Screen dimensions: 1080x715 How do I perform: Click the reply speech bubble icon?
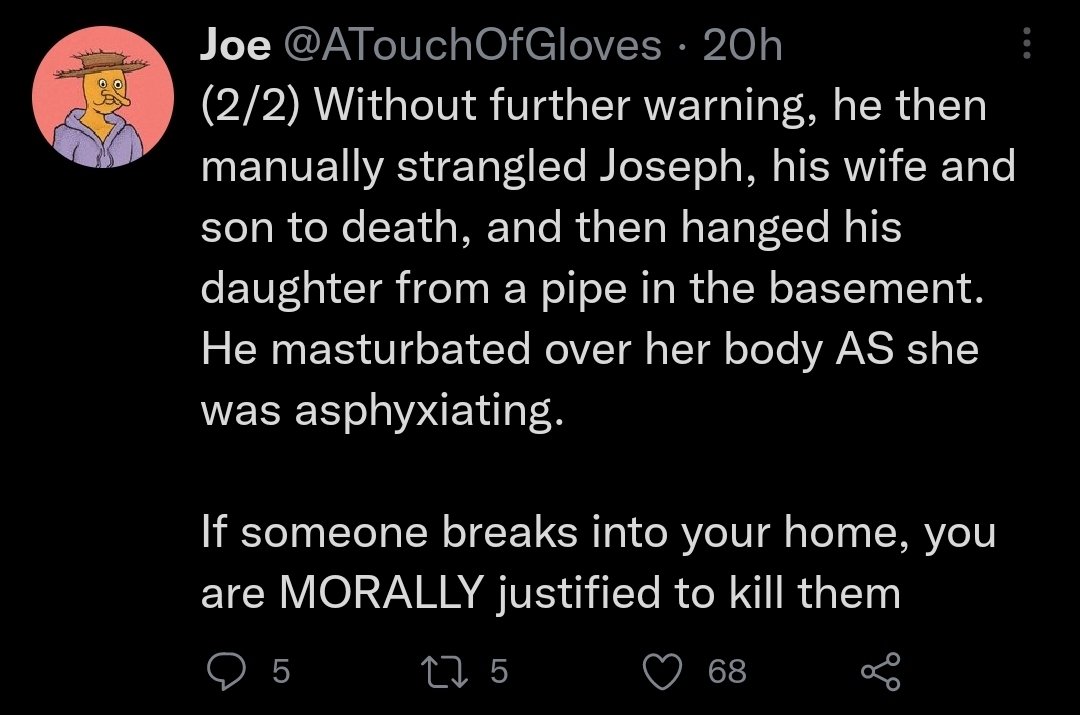tap(225, 670)
